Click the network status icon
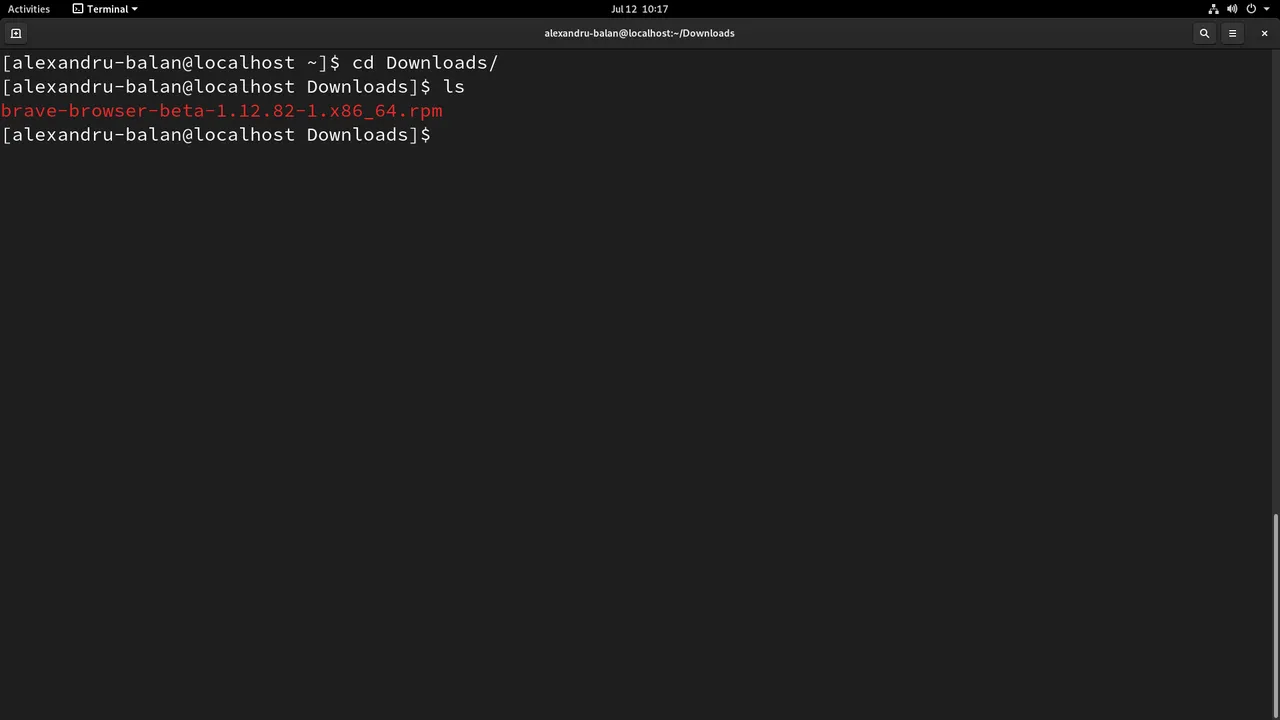Screen dimensions: 1280x720 [1213, 9]
